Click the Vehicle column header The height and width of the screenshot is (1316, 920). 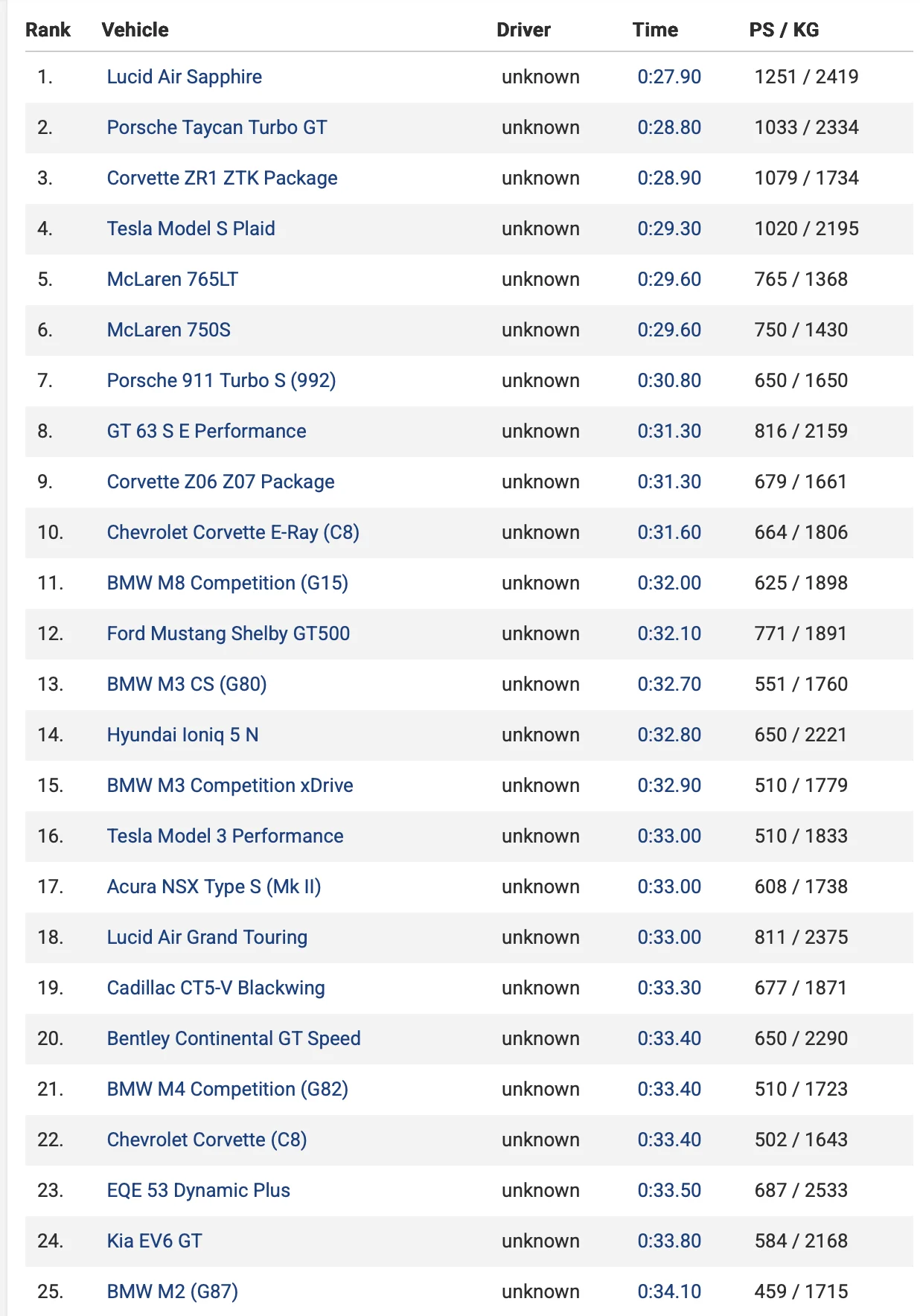135,30
